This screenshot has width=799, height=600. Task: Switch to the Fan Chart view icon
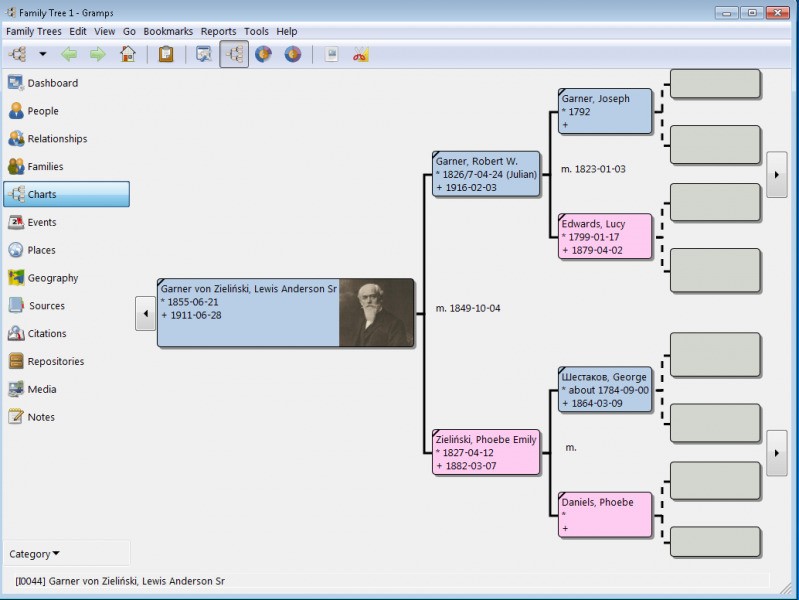point(263,54)
